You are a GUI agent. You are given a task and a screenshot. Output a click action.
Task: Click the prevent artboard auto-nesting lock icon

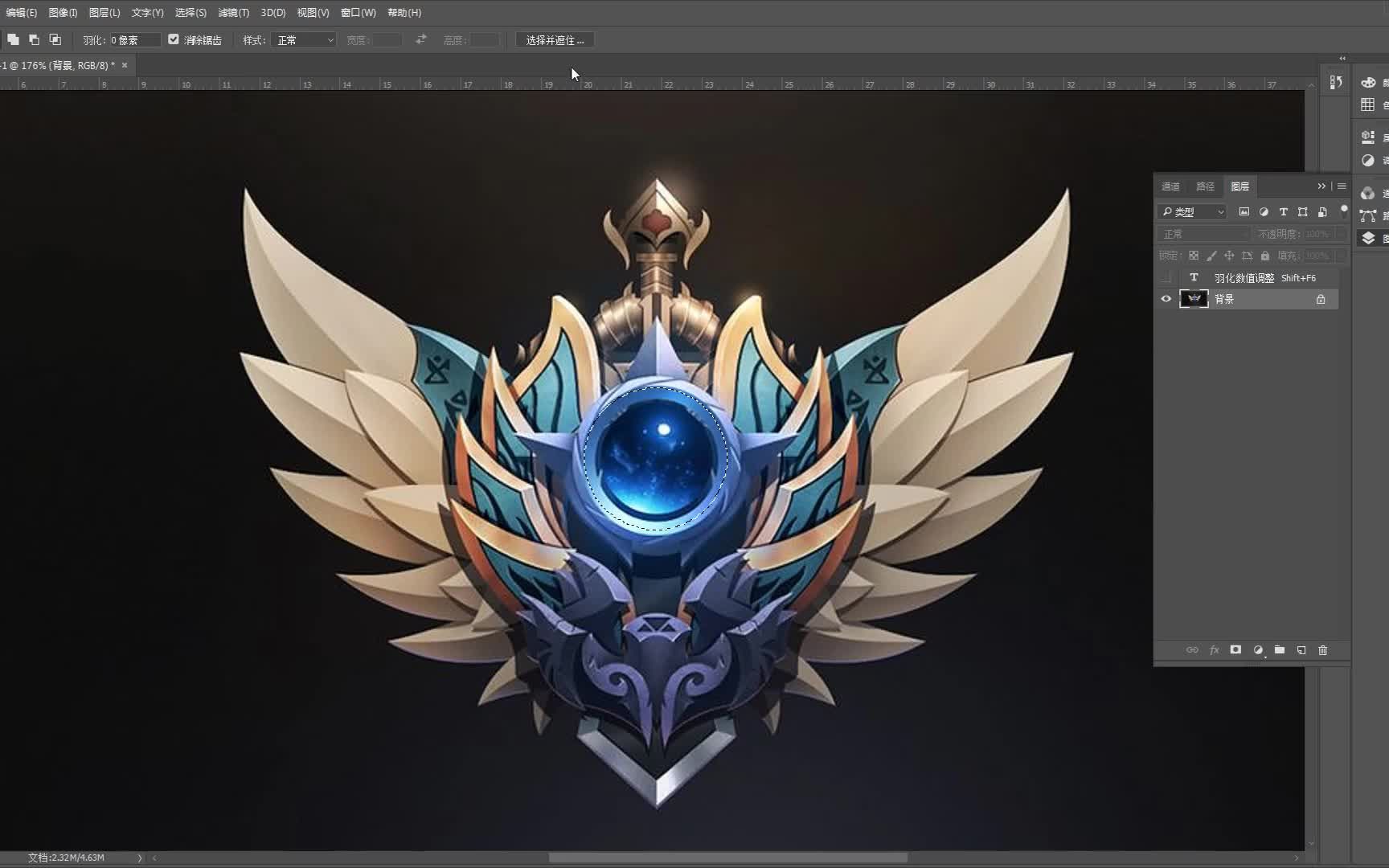coord(1248,256)
